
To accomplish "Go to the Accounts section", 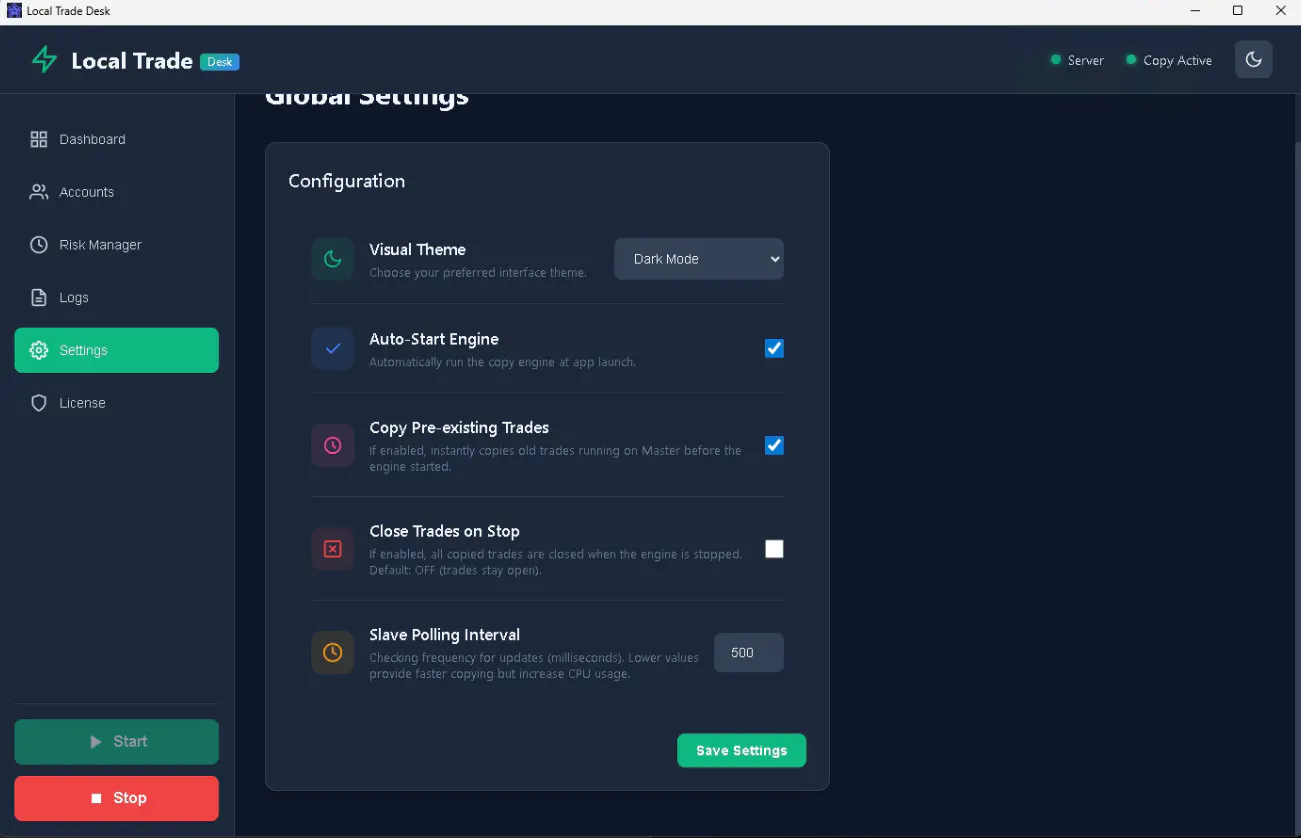I will coord(117,192).
